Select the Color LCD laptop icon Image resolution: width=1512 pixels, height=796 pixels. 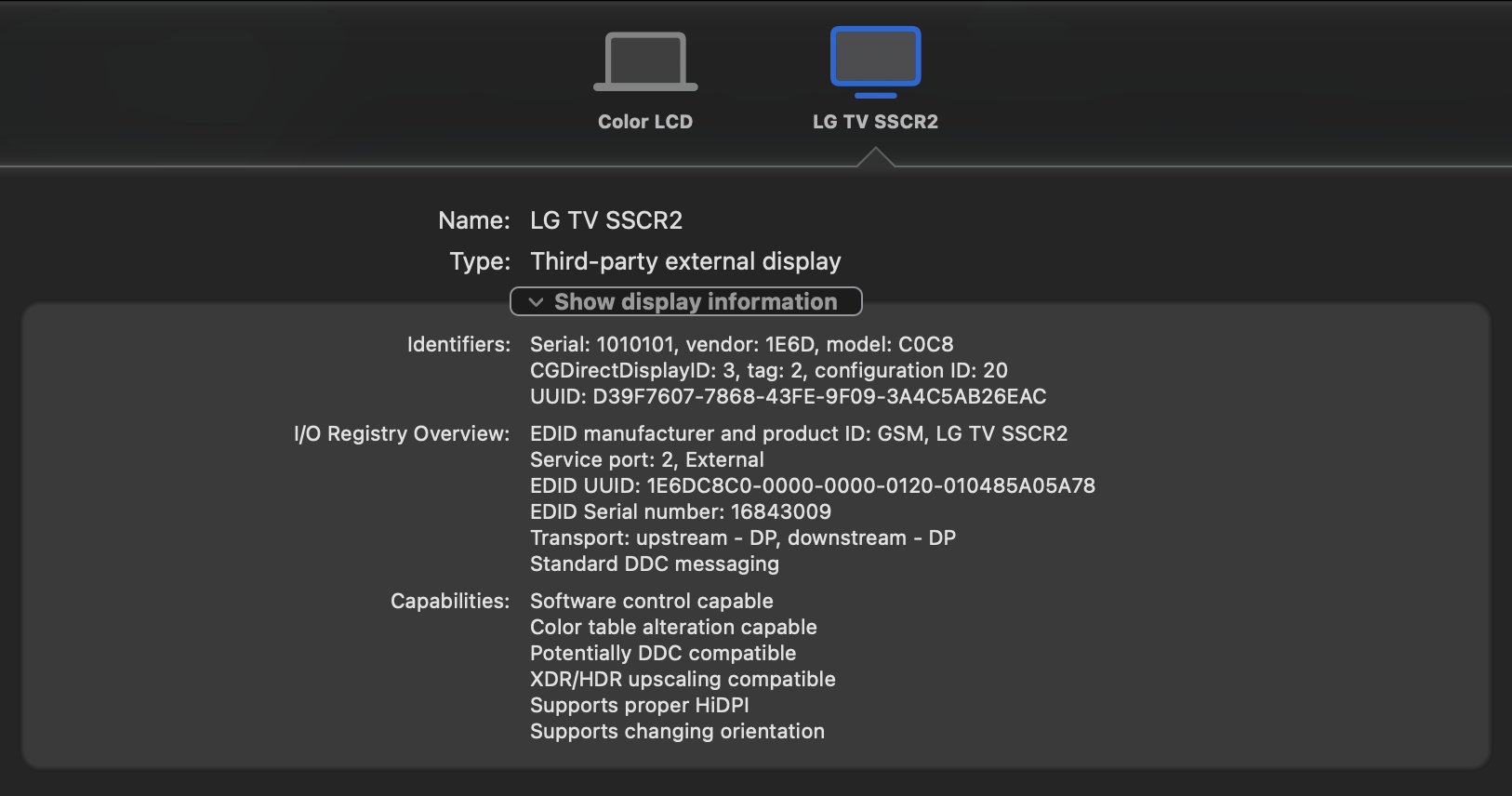tap(645, 61)
